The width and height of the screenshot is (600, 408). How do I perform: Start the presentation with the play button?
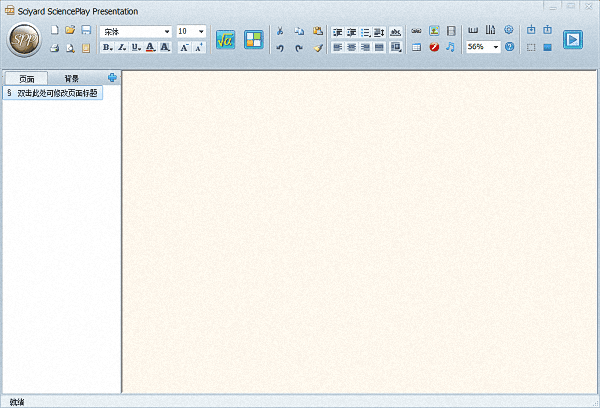coord(573,40)
